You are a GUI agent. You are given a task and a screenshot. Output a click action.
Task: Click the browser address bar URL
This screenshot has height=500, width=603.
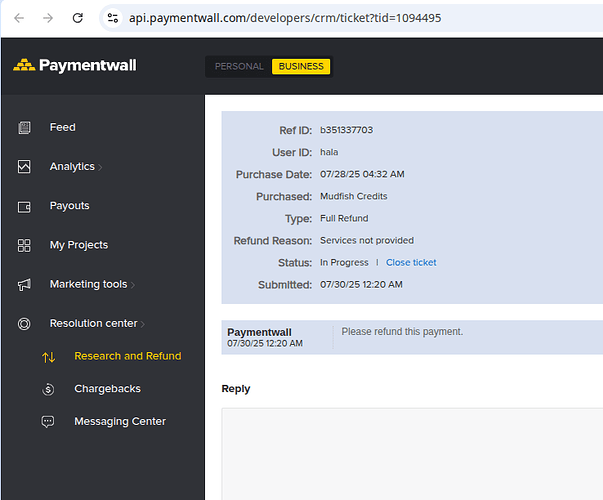(x=285, y=18)
